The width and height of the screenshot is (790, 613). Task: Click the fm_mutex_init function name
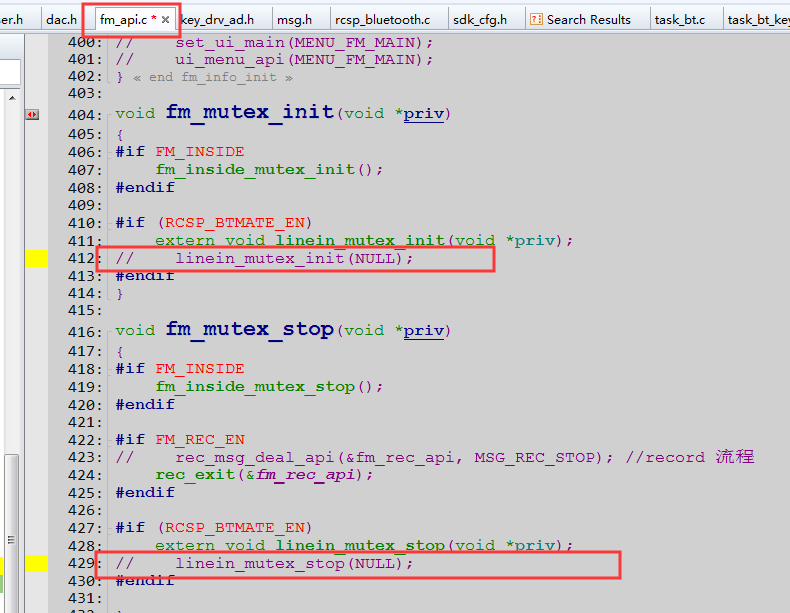(250, 112)
